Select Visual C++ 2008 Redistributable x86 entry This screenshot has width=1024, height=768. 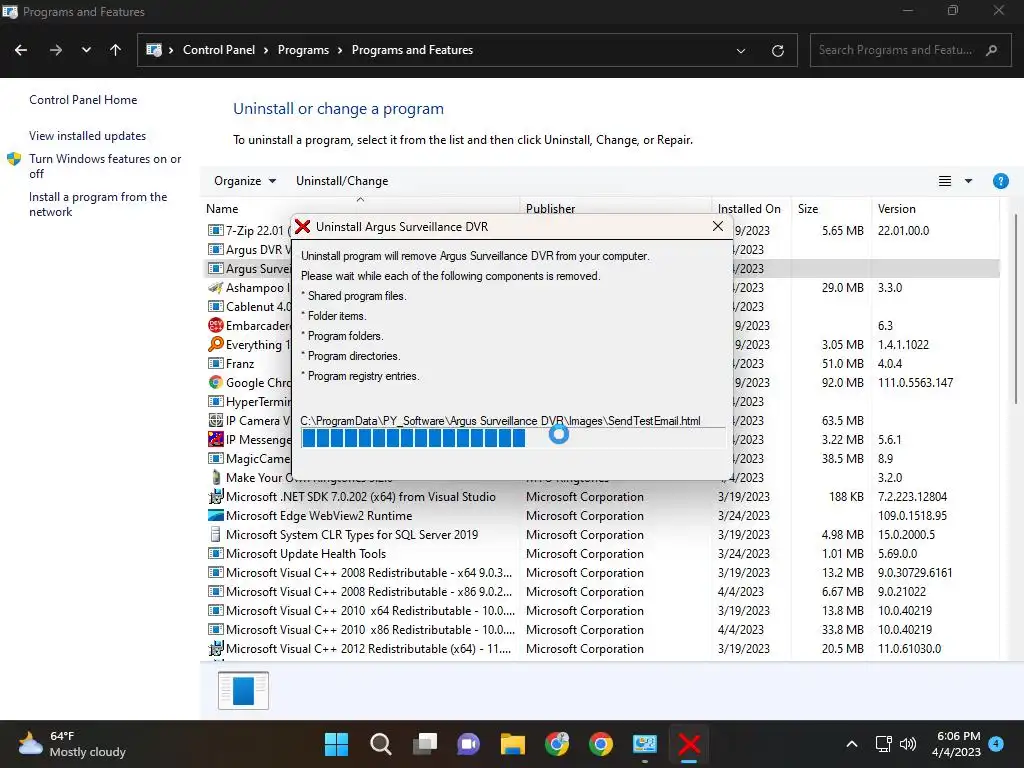[x=369, y=592]
